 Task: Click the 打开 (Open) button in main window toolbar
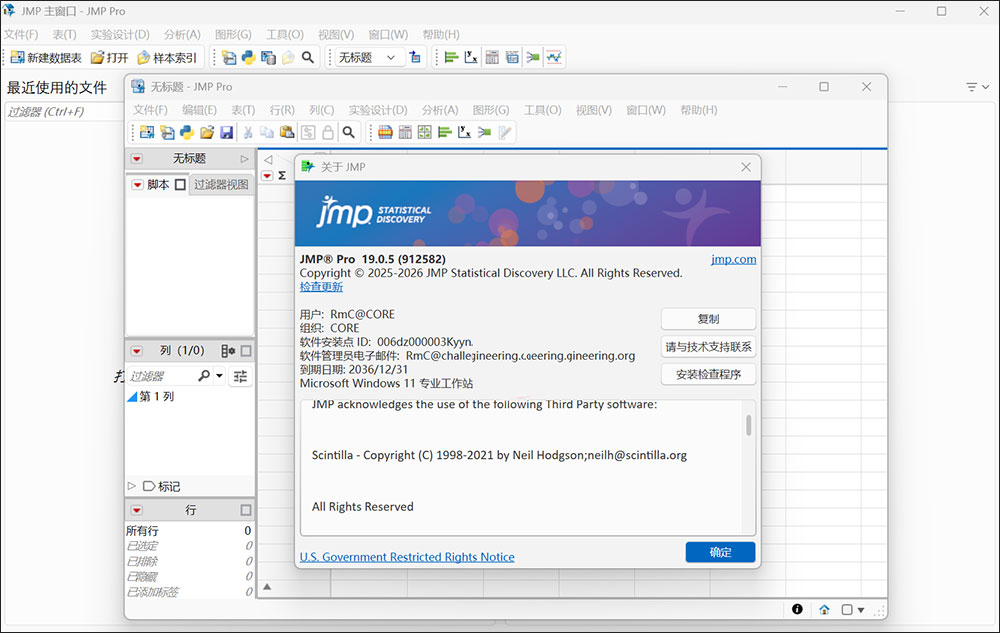[x=110, y=57]
